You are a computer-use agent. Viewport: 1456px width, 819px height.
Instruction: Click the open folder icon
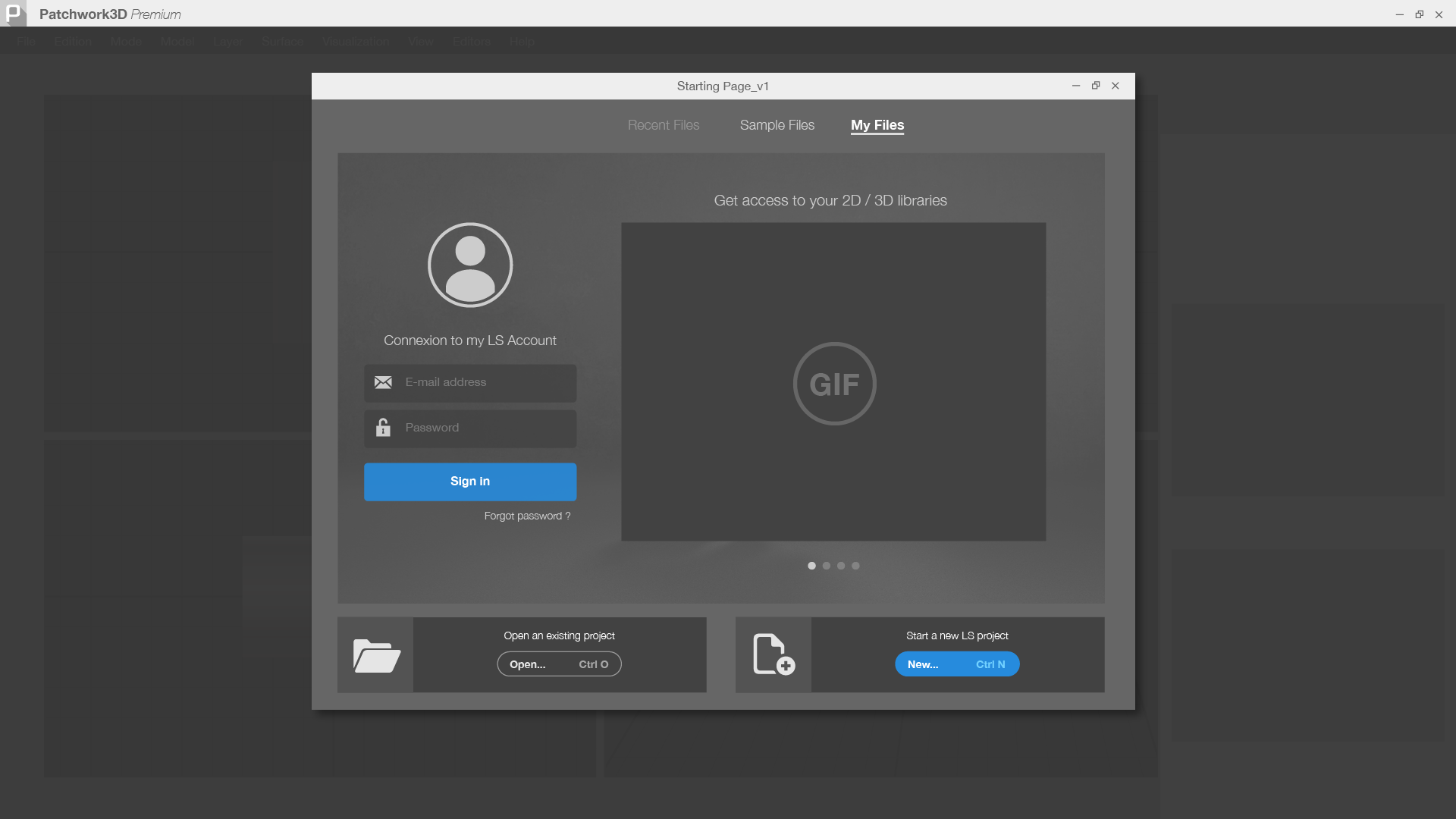point(376,655)
